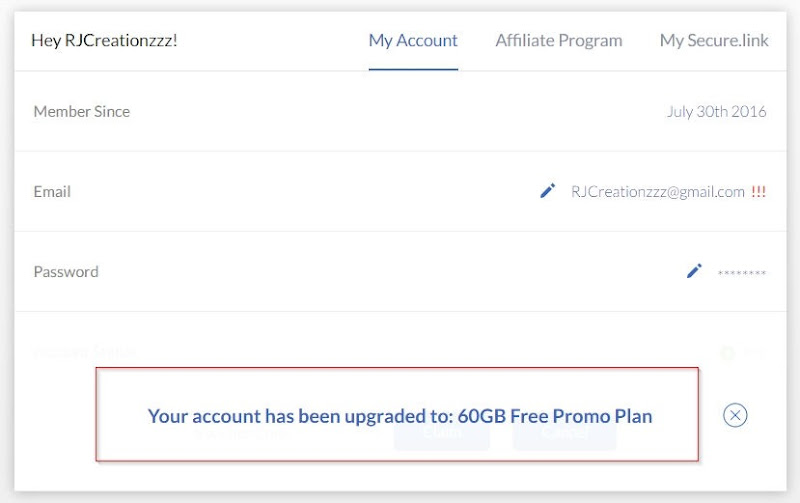This screenshot has width=800, height=503.
Task: Click the RJCreationzzz@gmail.com email address
Action: click(657, 192)
